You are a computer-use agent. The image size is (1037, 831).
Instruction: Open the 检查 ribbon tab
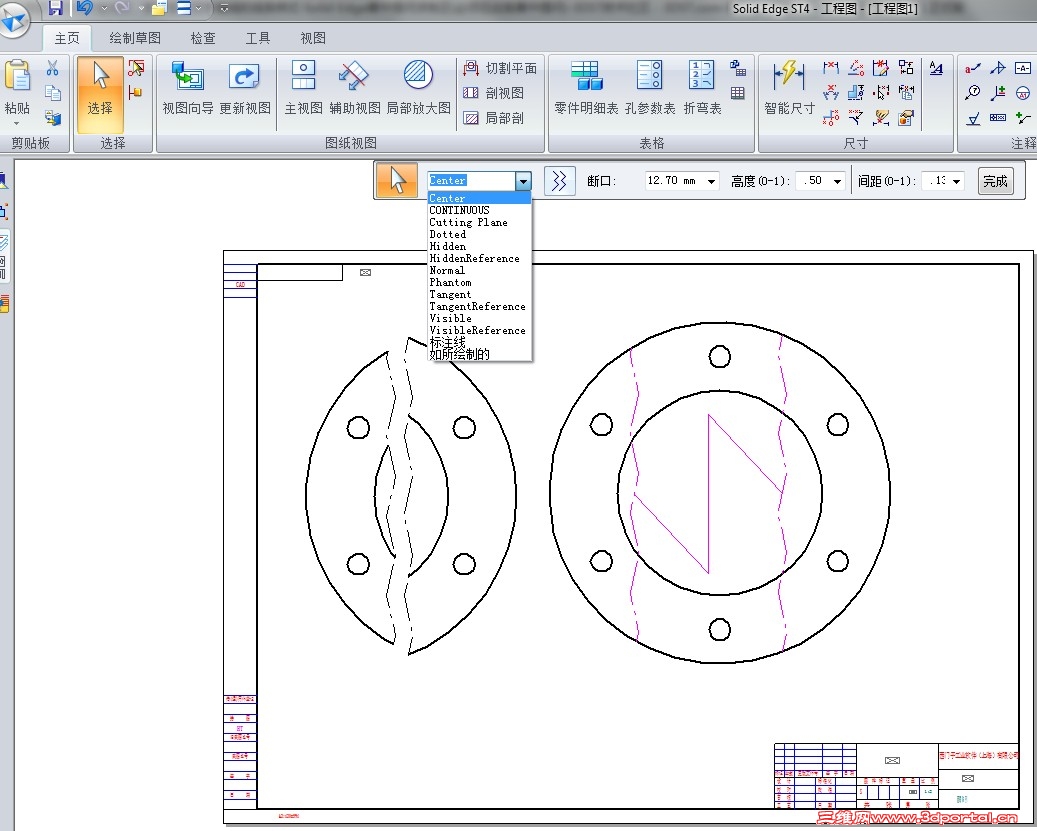203,38
